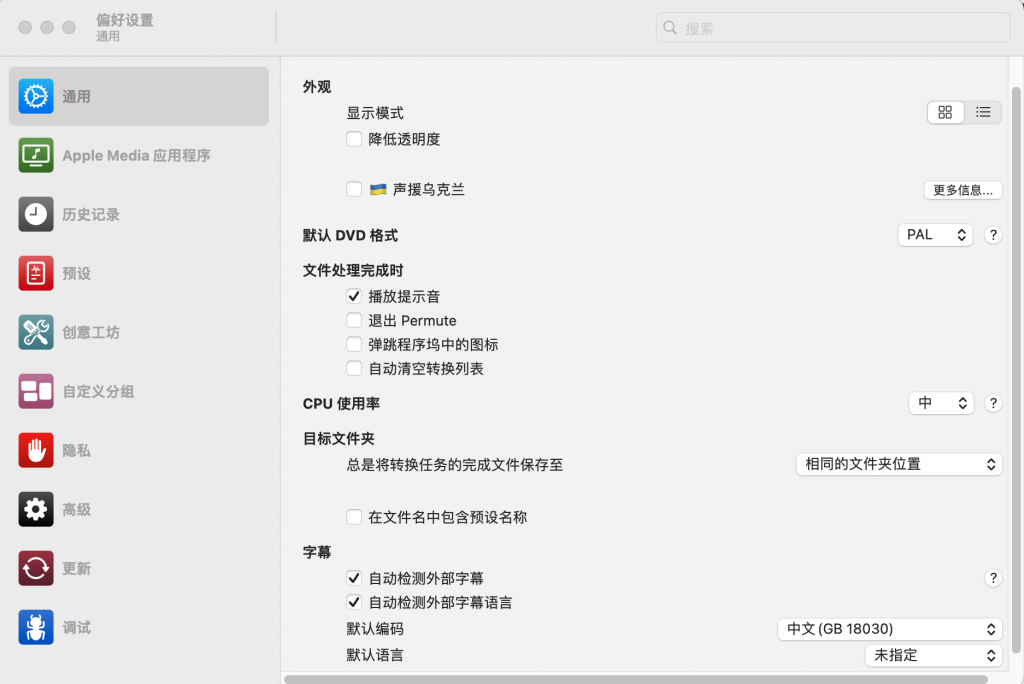Enable the 降低透明度 option

pos(354,139)
